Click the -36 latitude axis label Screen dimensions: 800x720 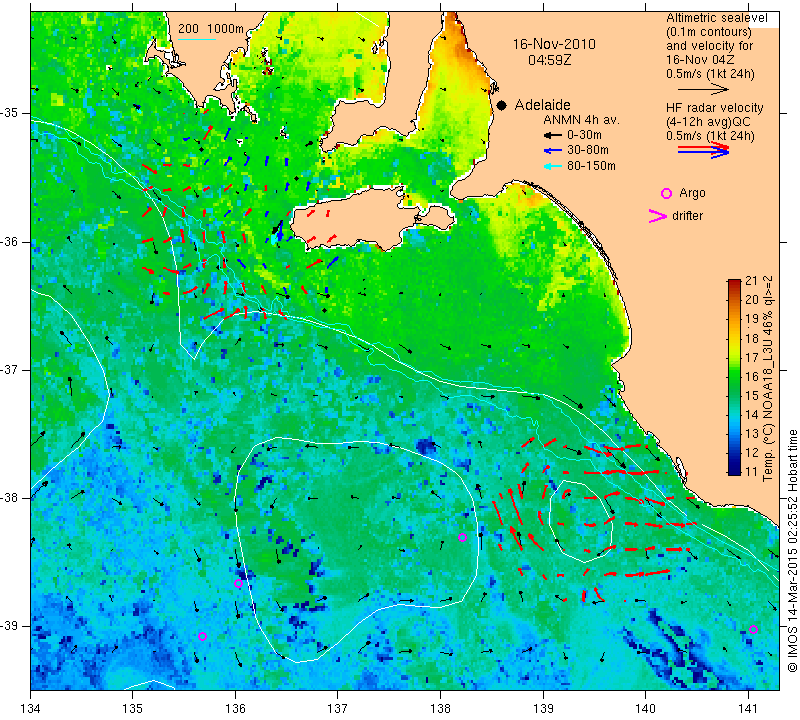point(10,242)
